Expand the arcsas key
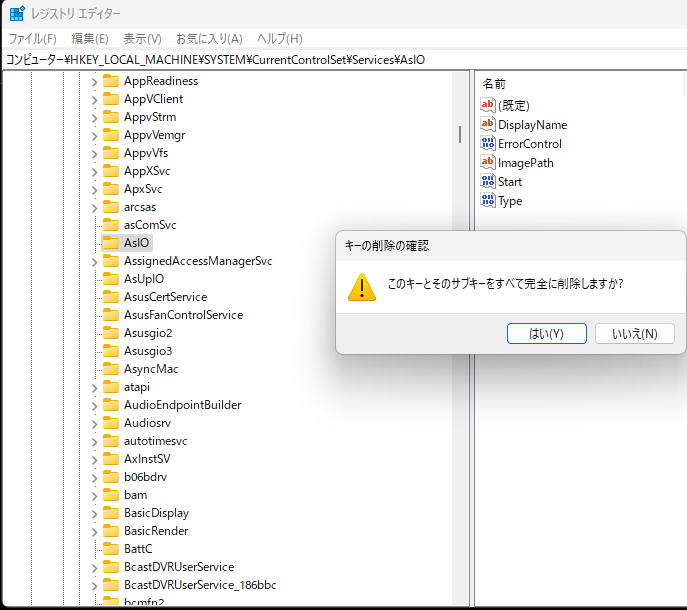This screenshot has height=610, width=687. [x=94, y=207]
